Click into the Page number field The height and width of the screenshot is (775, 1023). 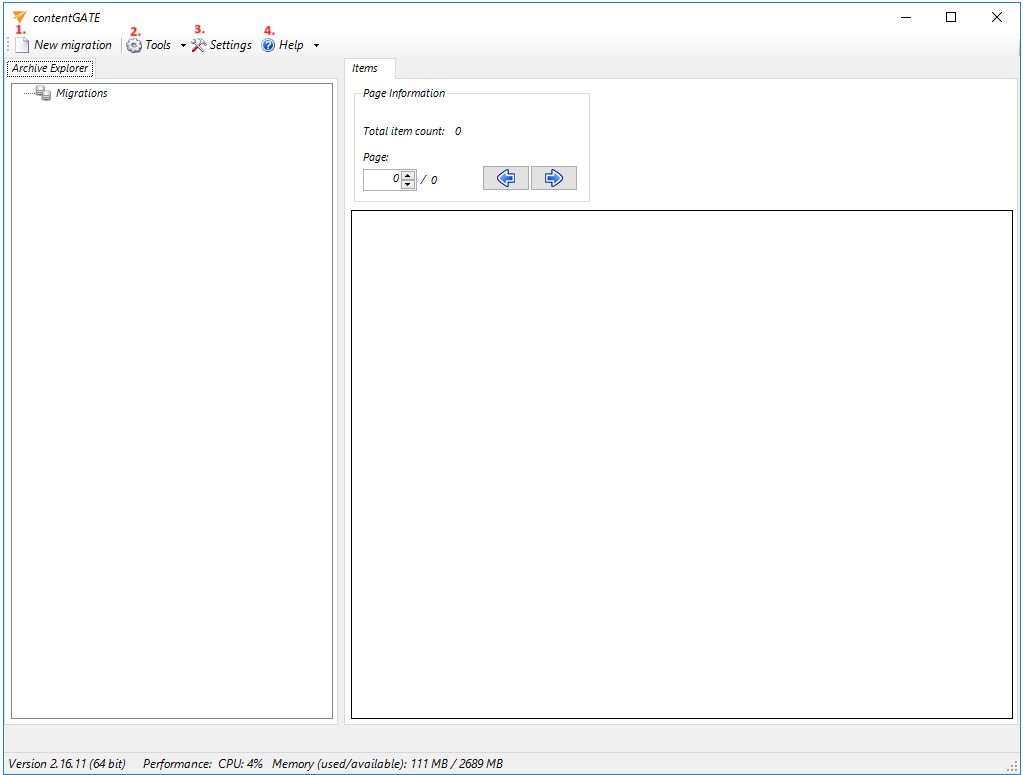pyautogui.click(x=382, y=180)
